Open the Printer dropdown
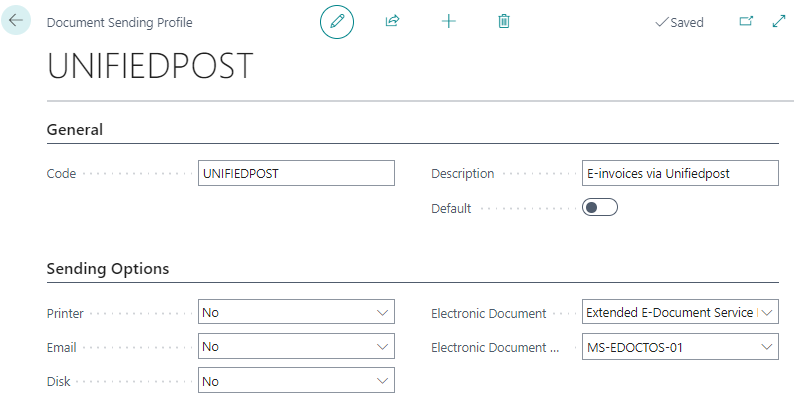Screen dimensions: 794x412 point(296,313)
